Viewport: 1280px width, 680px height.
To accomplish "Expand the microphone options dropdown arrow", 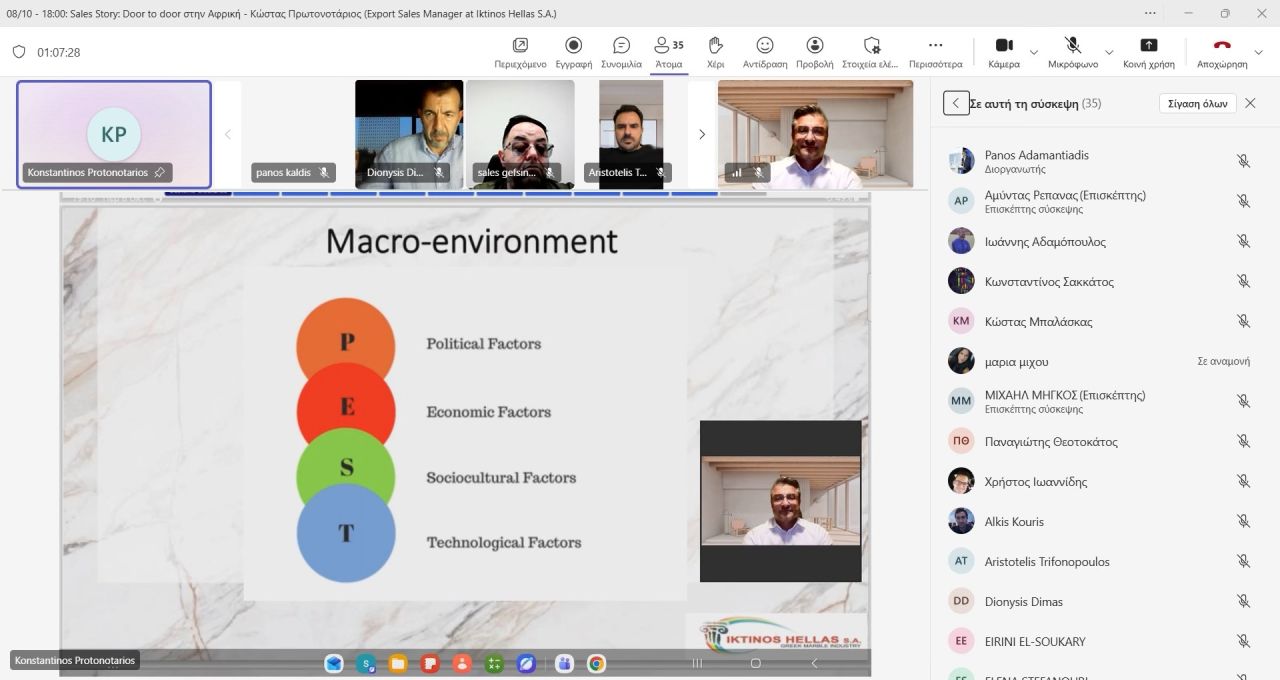I will (1109, 52).
